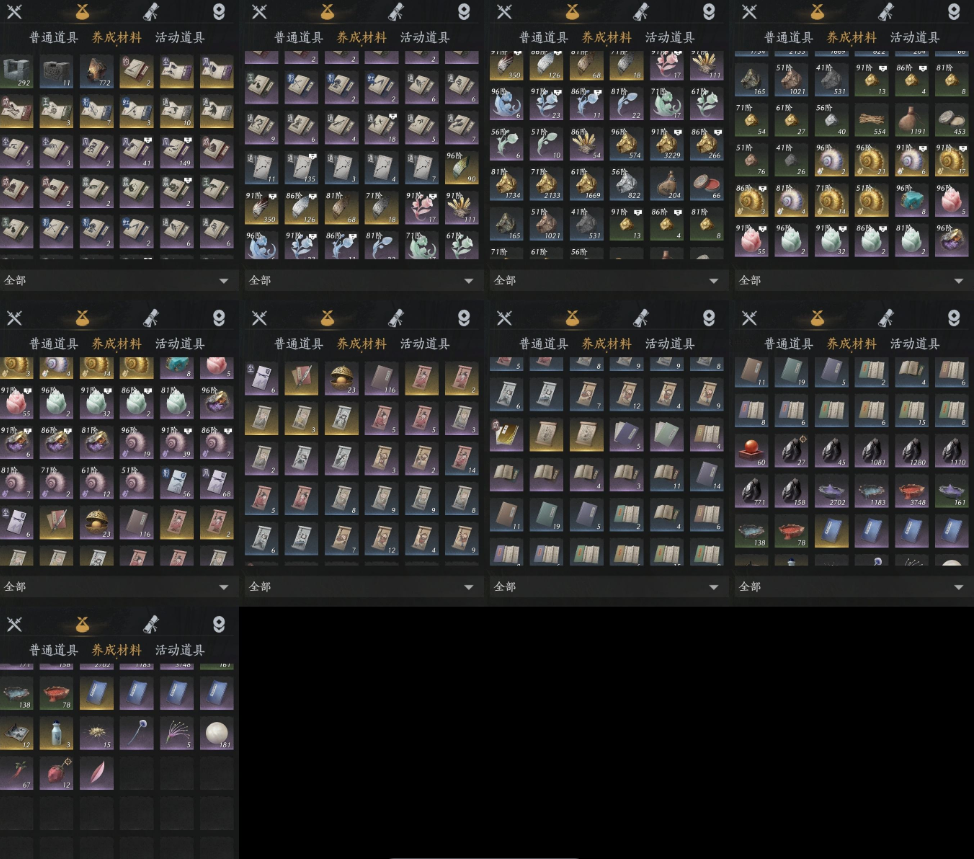Screen dimensions: 974x859
Task: Click the white pearl item showing 181
Action: 217,734
